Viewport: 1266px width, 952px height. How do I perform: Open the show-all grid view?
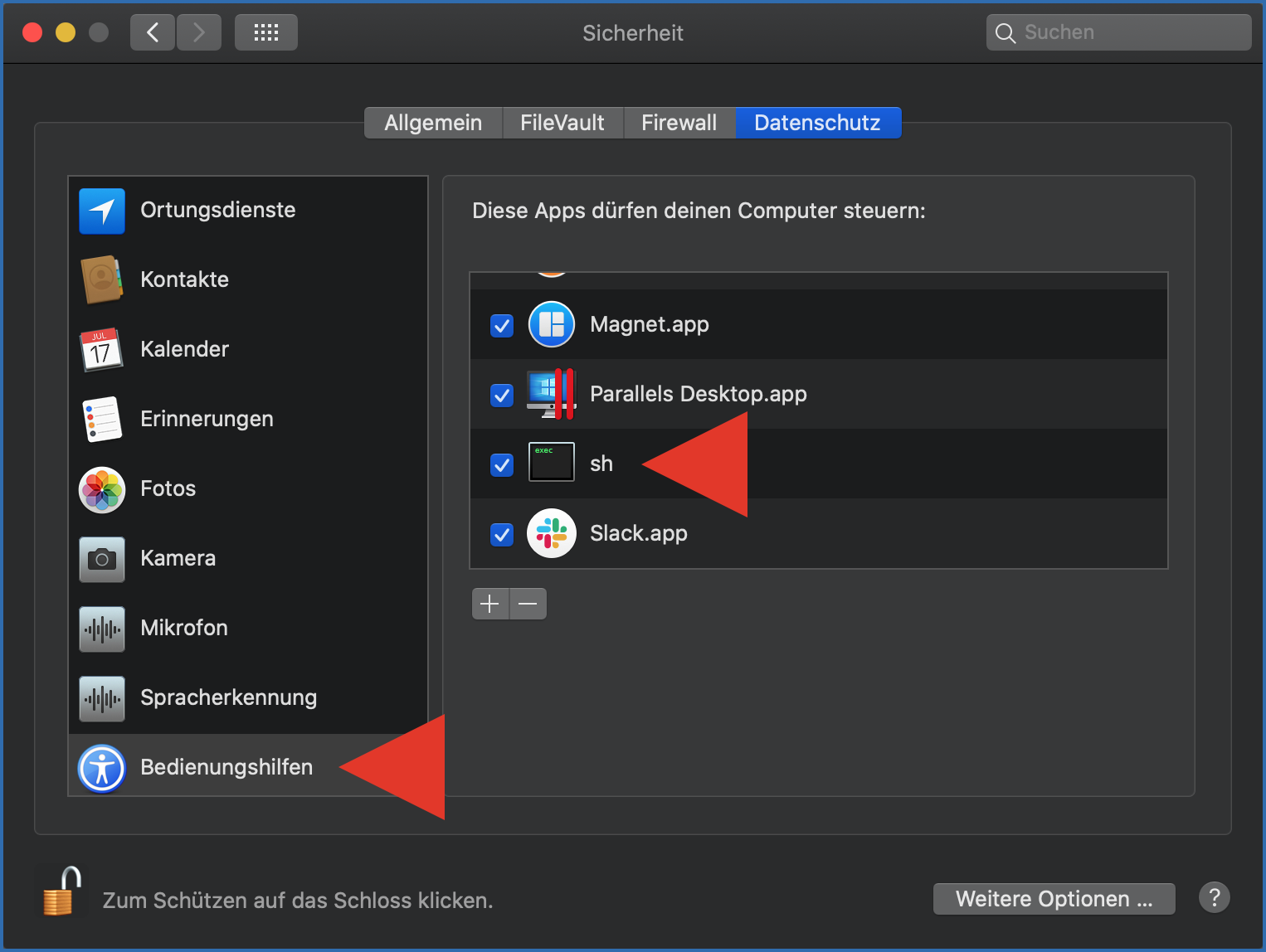(265, 32)
